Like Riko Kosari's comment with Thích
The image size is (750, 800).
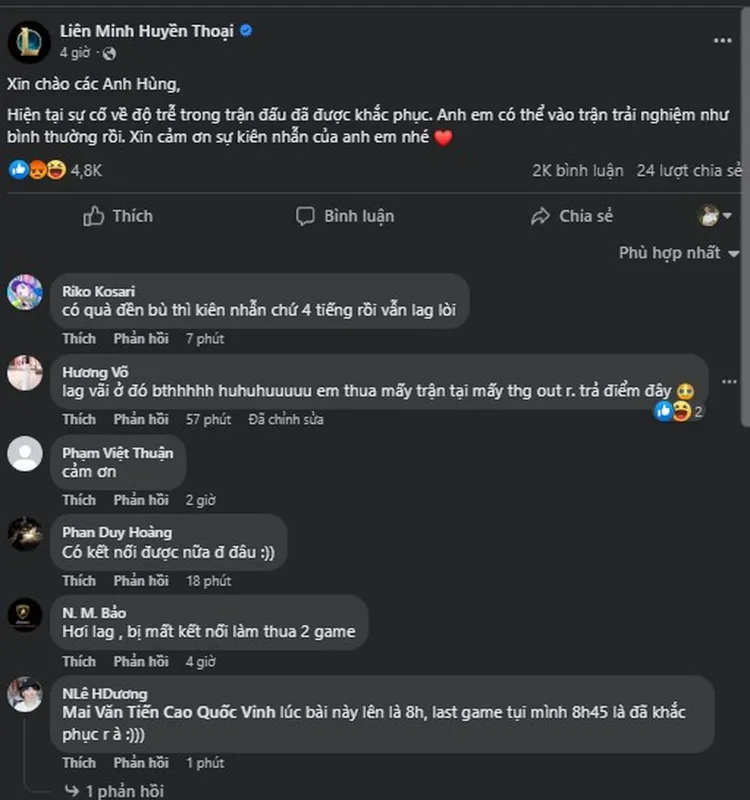pos(79,338)
